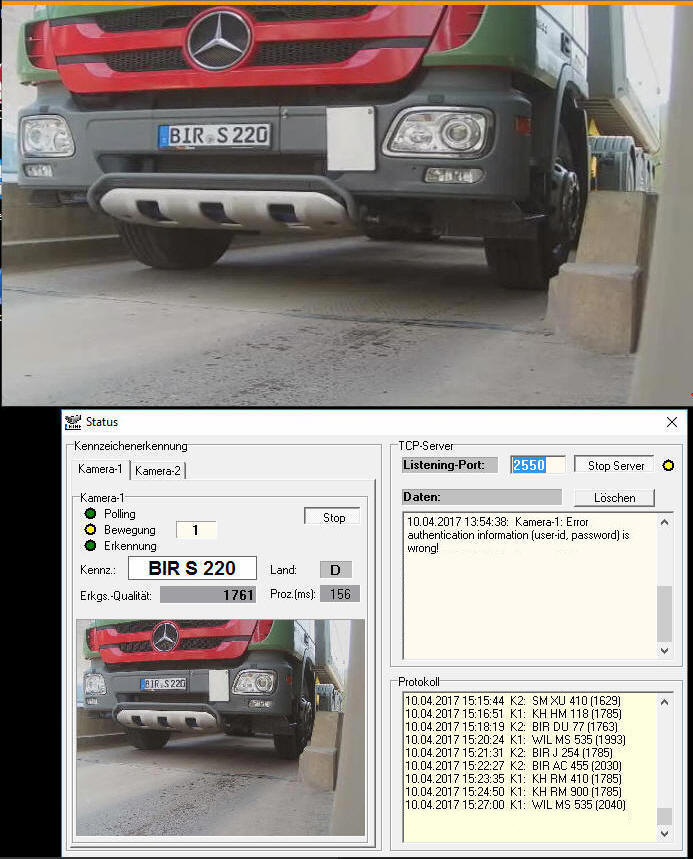693x859 pixels.
Task: Select protocol entry KH HM 118 (1785)
Action: coord(513,714)
